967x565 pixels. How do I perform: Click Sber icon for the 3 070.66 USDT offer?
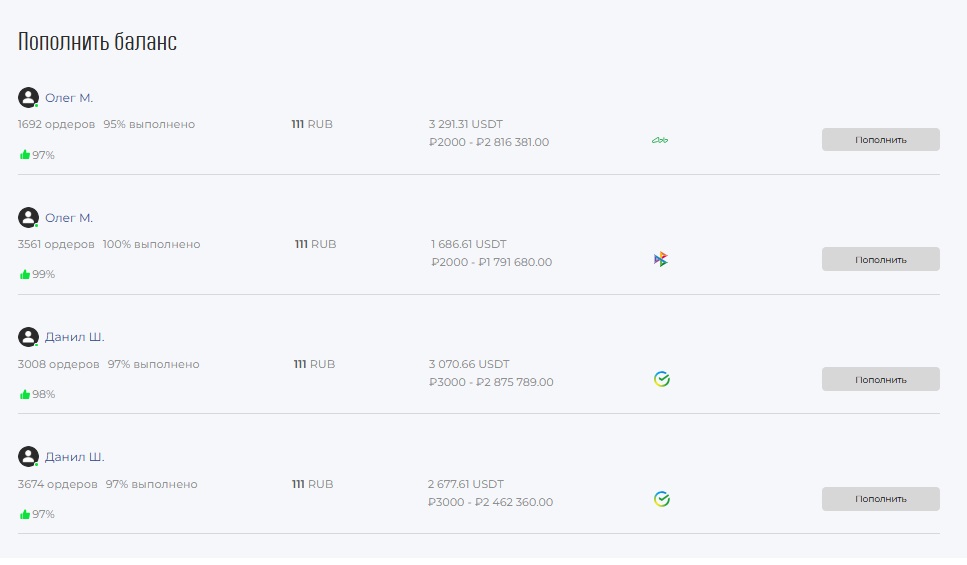[662, 379]
